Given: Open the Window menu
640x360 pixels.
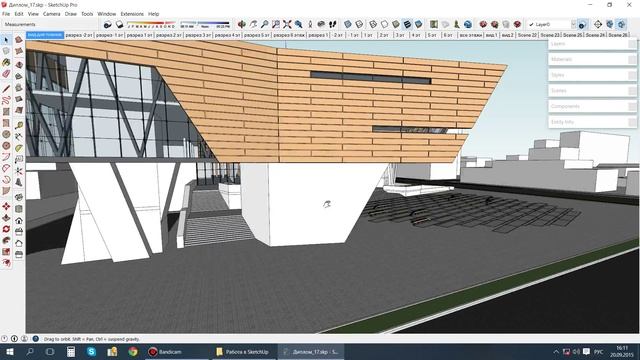Looking at the screenshot, I should 107,14.
